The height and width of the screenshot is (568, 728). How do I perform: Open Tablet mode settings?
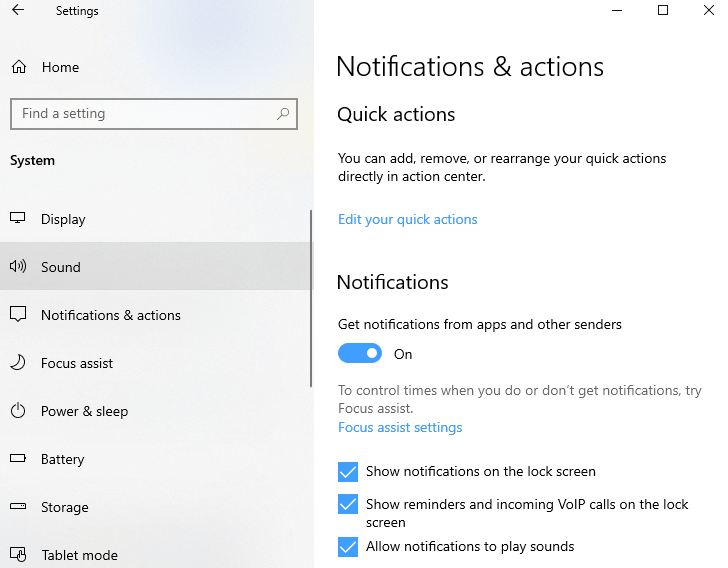[x=155, y=549]
